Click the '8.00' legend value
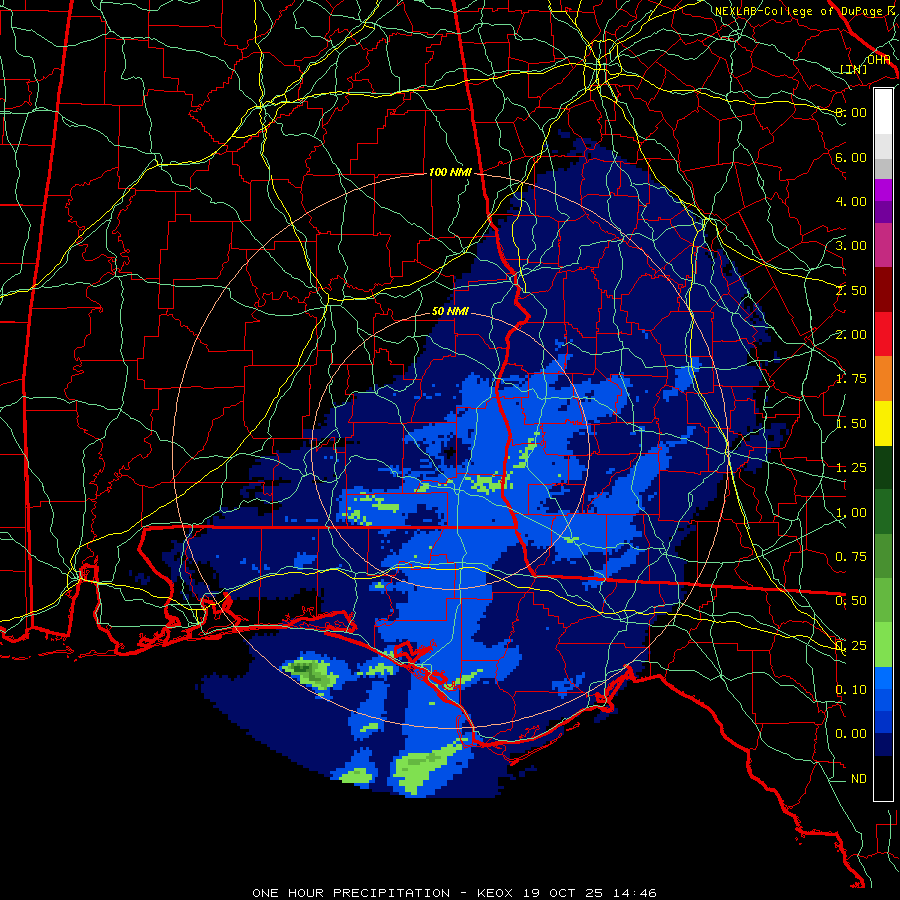 (x=851, y=112)
